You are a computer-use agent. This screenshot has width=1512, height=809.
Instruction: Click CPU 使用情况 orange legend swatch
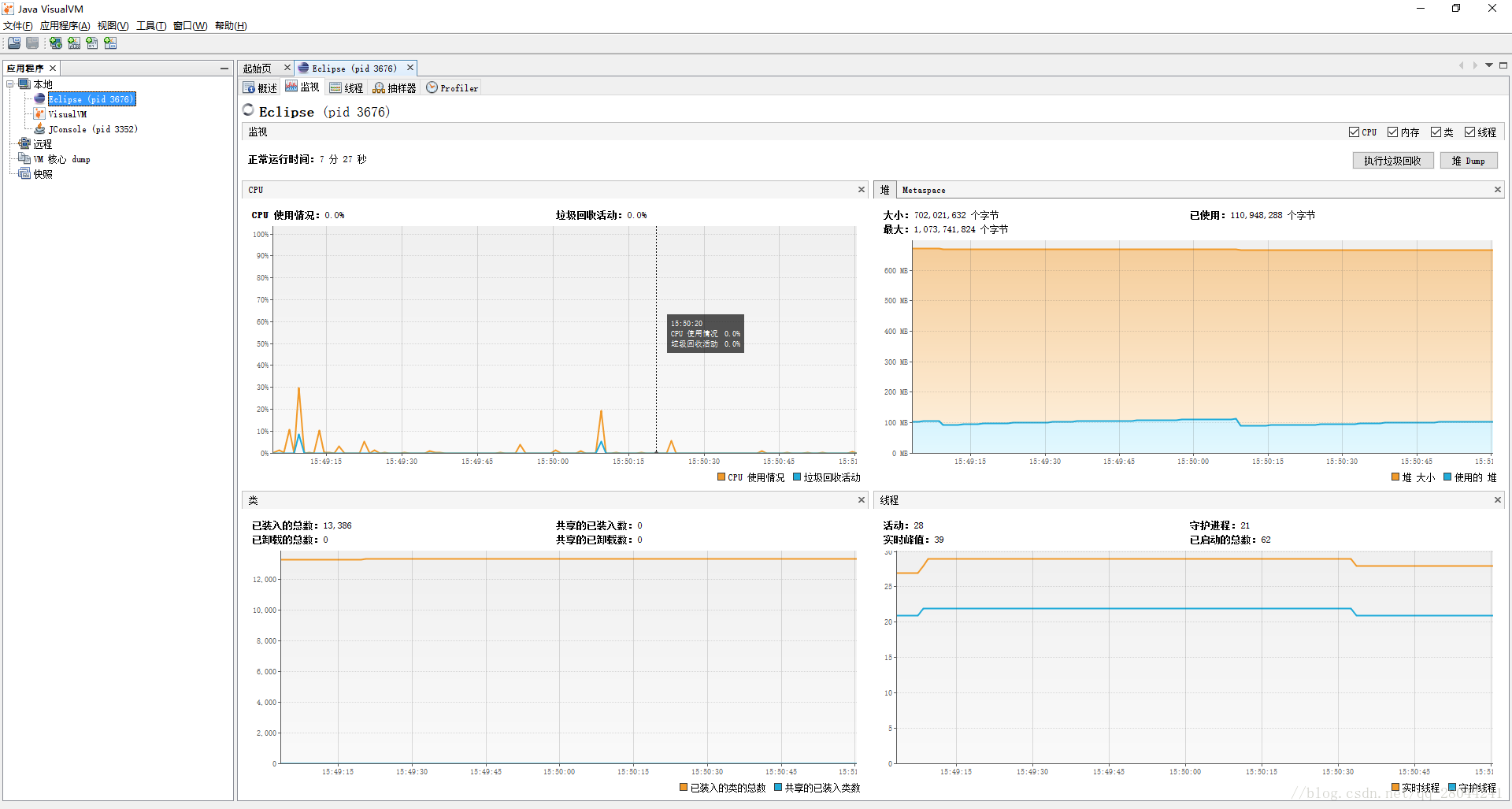(x=721, y=477)
